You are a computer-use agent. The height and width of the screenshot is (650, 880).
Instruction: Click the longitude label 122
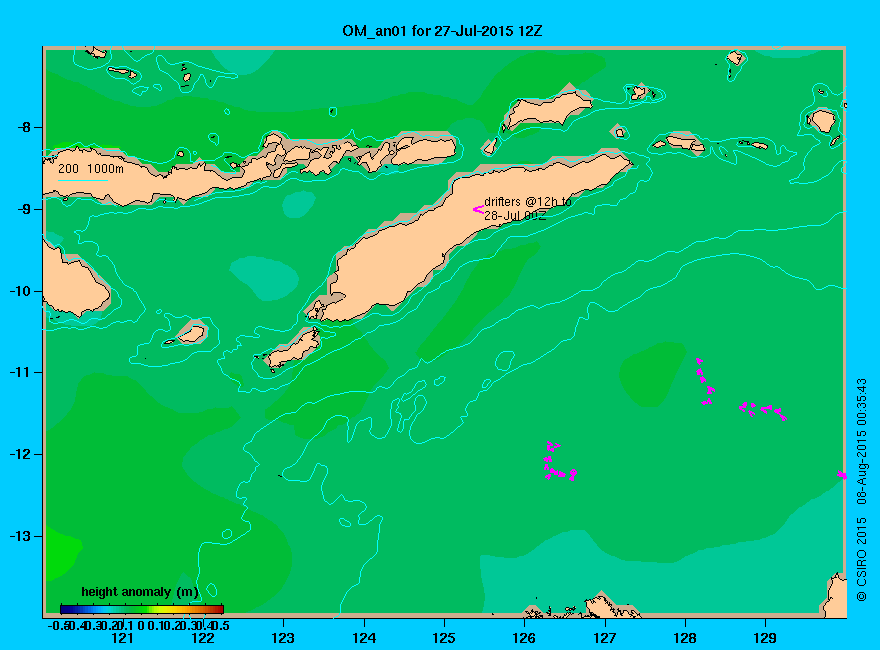203,638
